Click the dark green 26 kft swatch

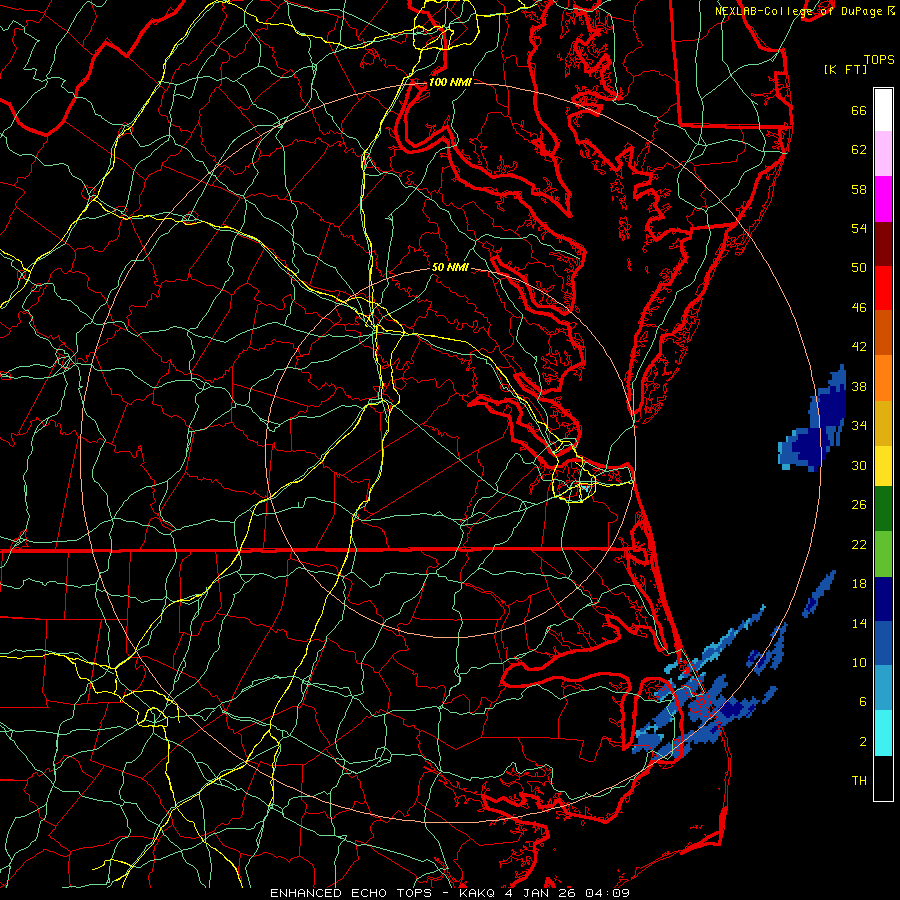coord(883,509)
